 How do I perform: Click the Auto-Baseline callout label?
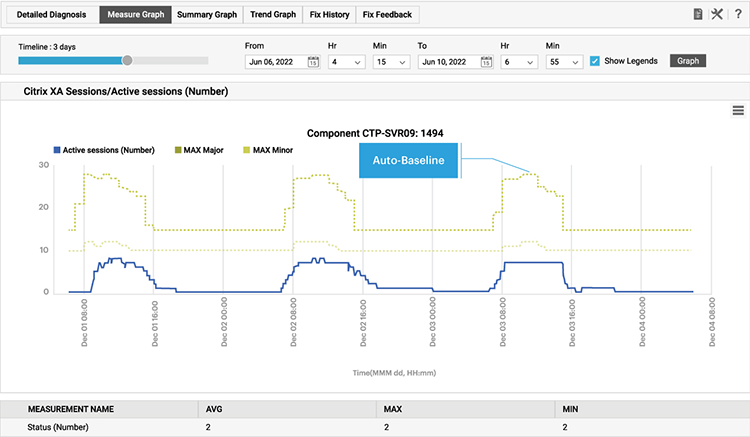409,159
